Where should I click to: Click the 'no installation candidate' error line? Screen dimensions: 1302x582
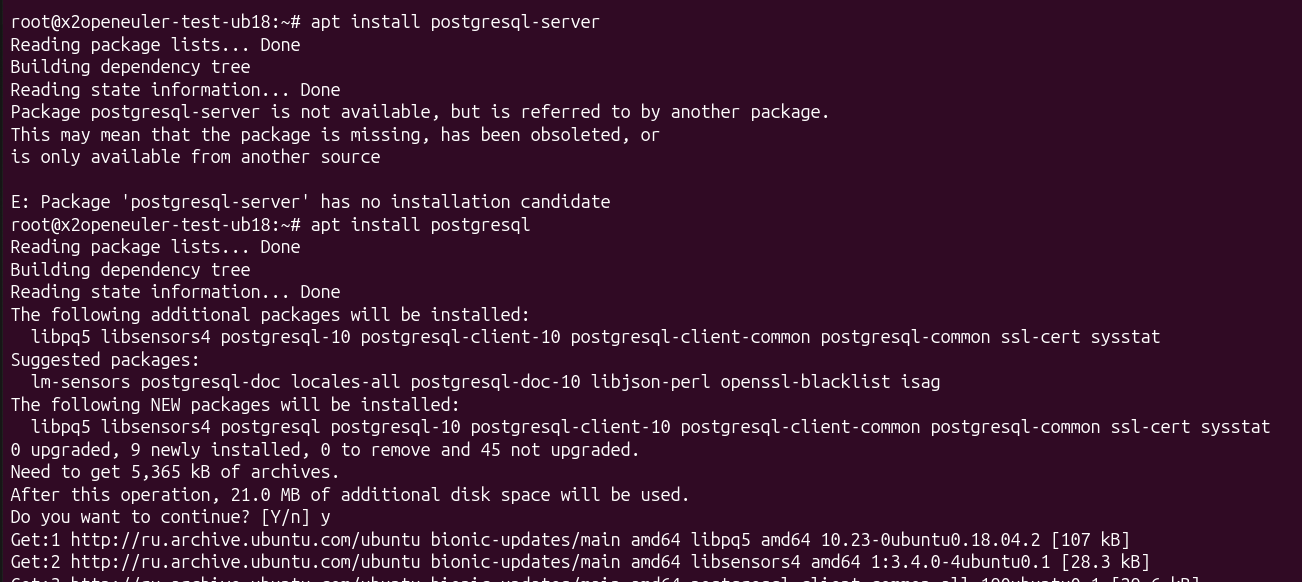(310, 202)
